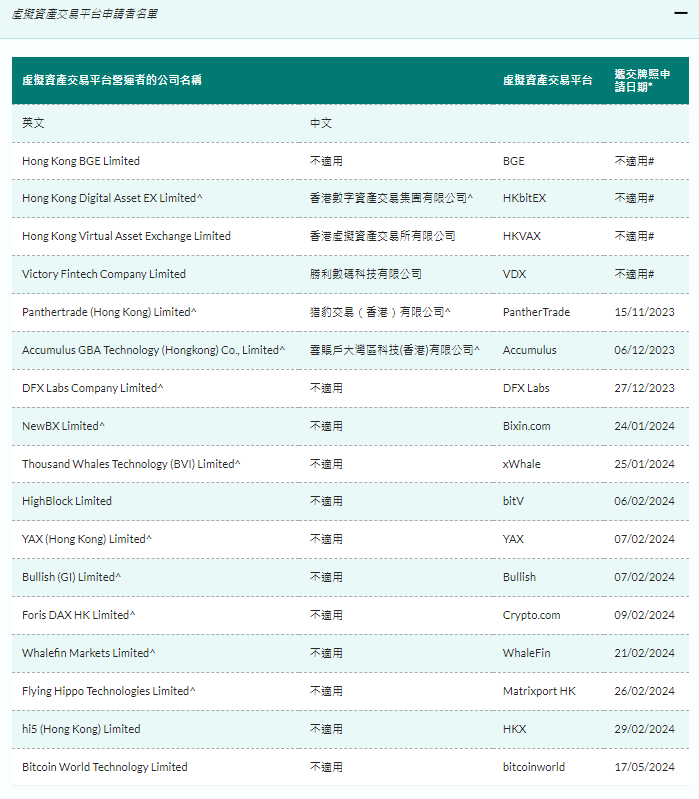
Task: Click Chinese name 獵豹交易（香港）有限公司
Action: (x=380, y=312)
